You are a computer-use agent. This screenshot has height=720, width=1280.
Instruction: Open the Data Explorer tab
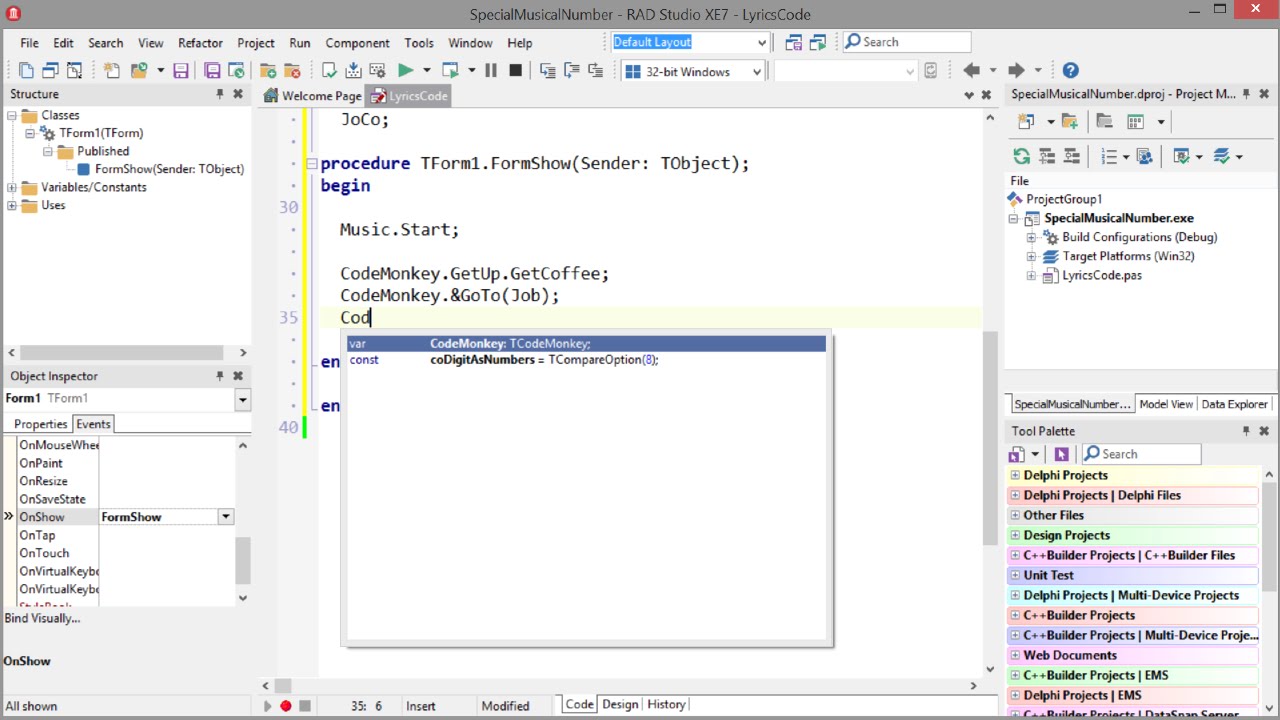click(1235, 404)
